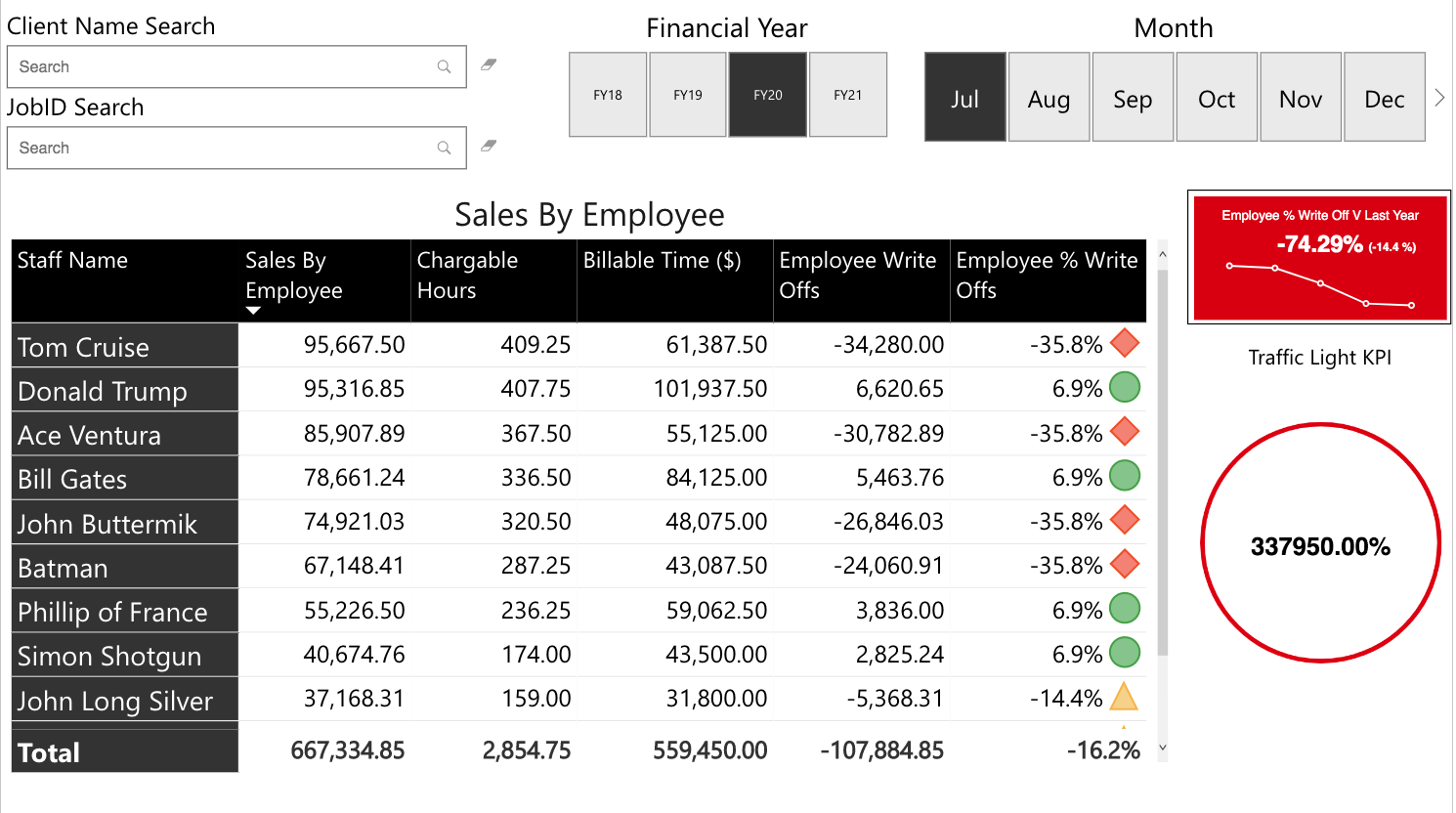
Task: Click write off value 3,836.00
Action: point(900,610)
